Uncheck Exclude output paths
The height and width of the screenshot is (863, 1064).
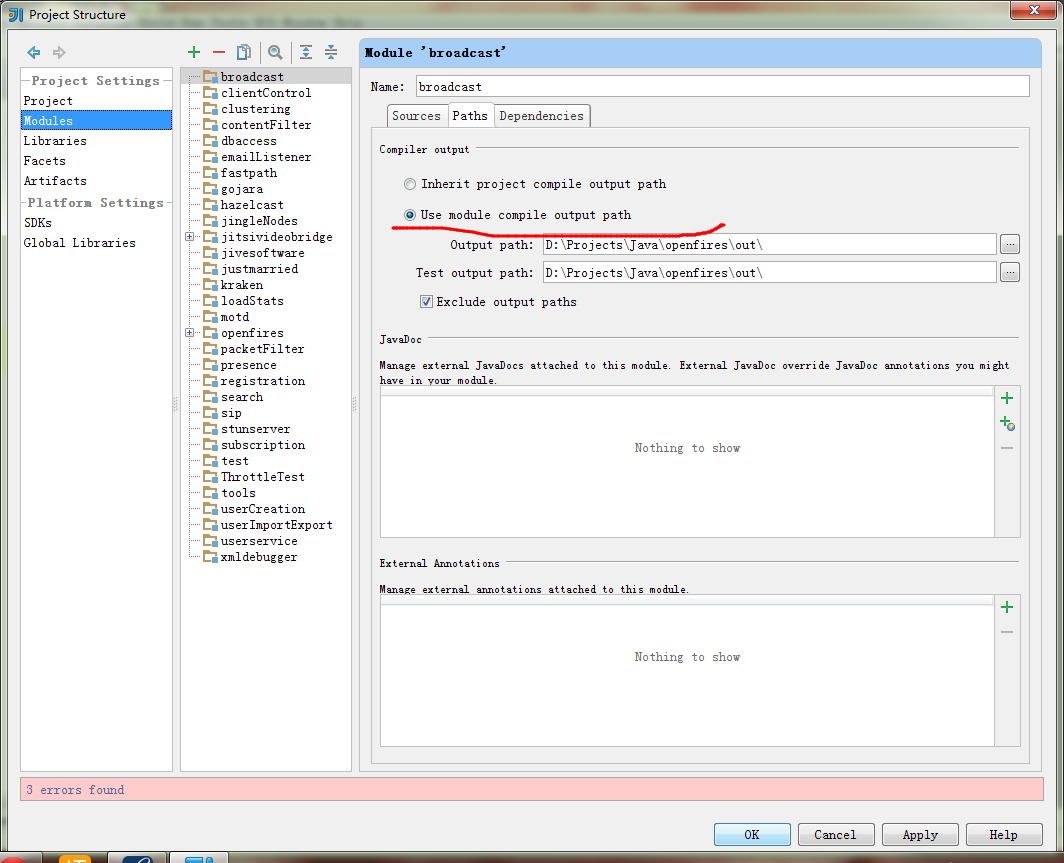coord(426,301)
